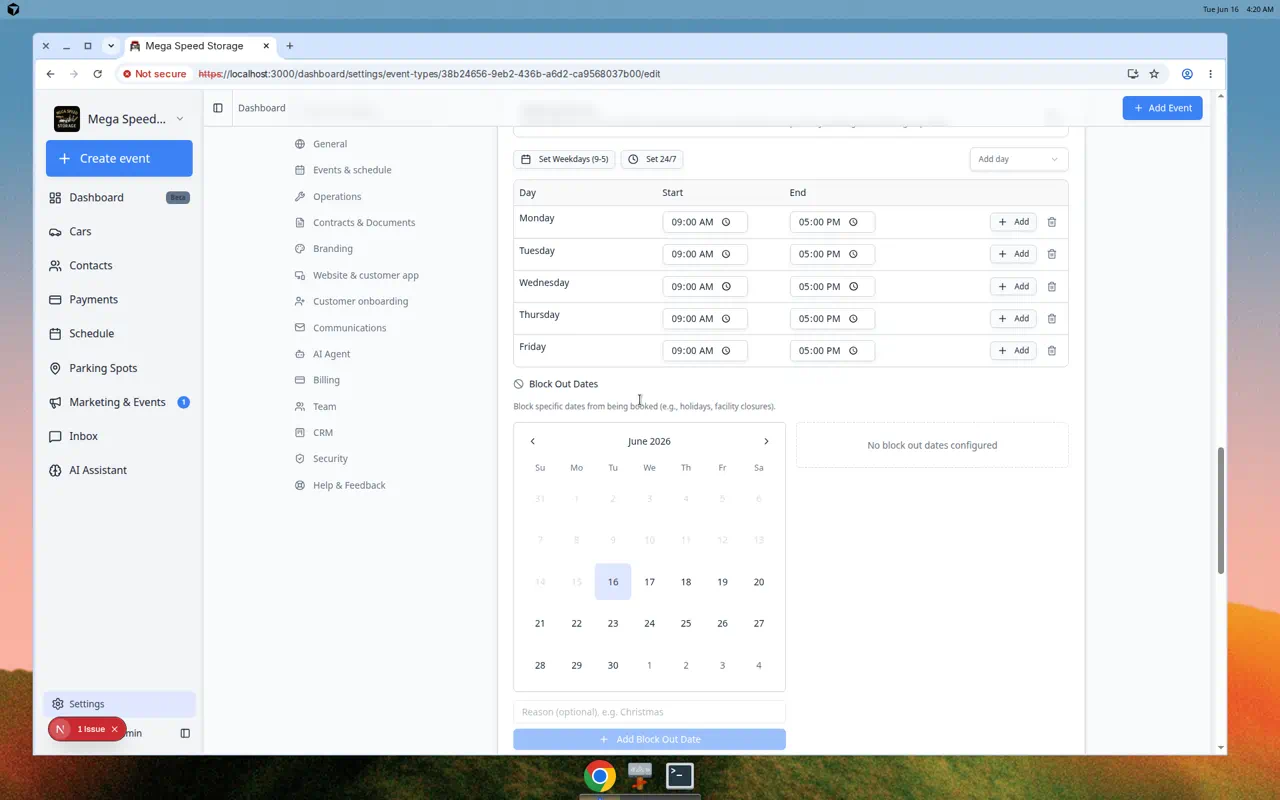Image resolution: width=1280 pixels, height=800 pixels.
Task: Remove the Friday row with trash icon
Action: click(1051, 350)
